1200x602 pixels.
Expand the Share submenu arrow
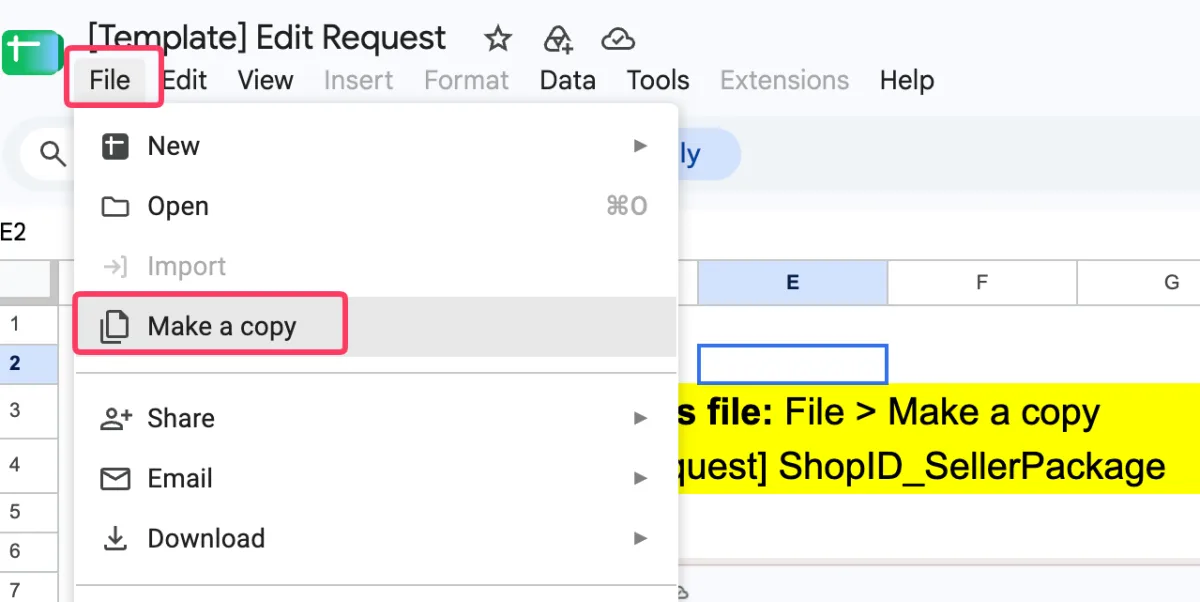[641, 419]
